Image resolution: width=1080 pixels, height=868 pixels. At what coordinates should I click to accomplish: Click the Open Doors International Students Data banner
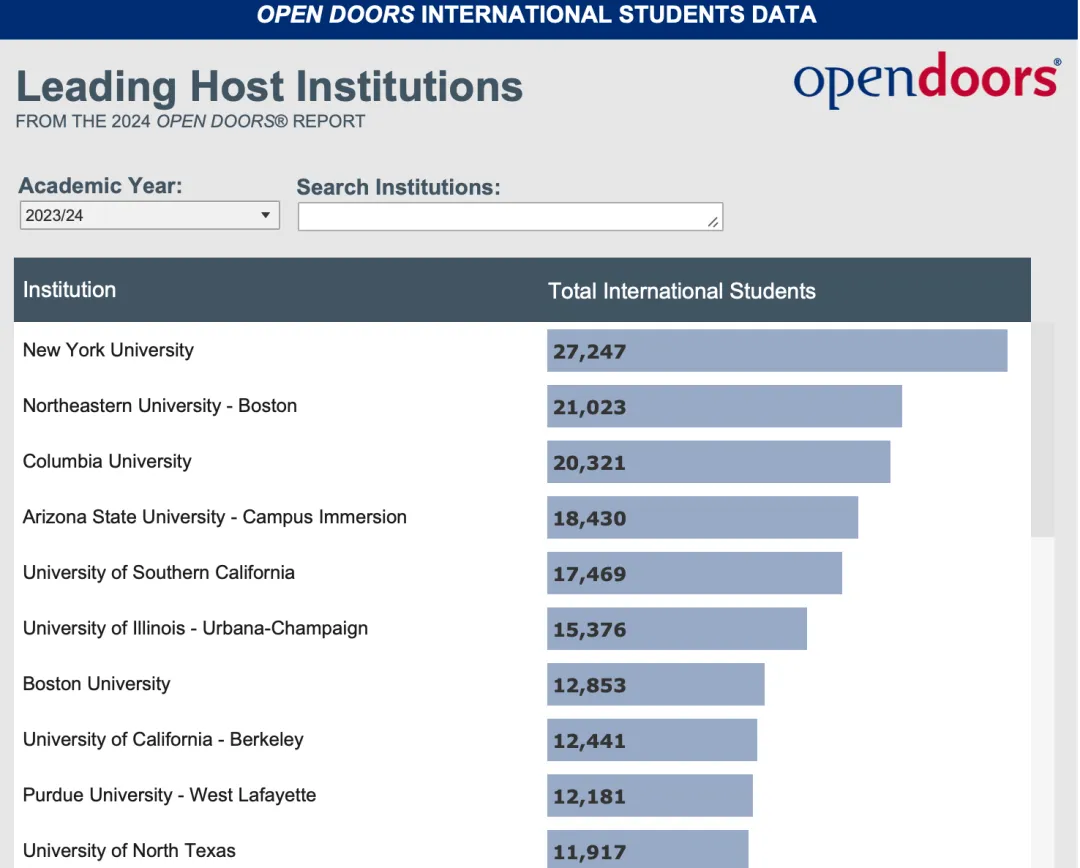[x=537, y=15]
